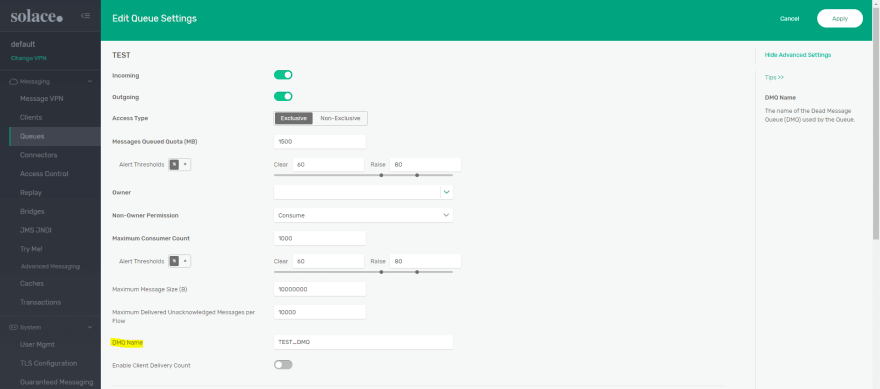Open Replay in sidebar
Viewport: 880px width, 389px height.
tap(31, 193)
